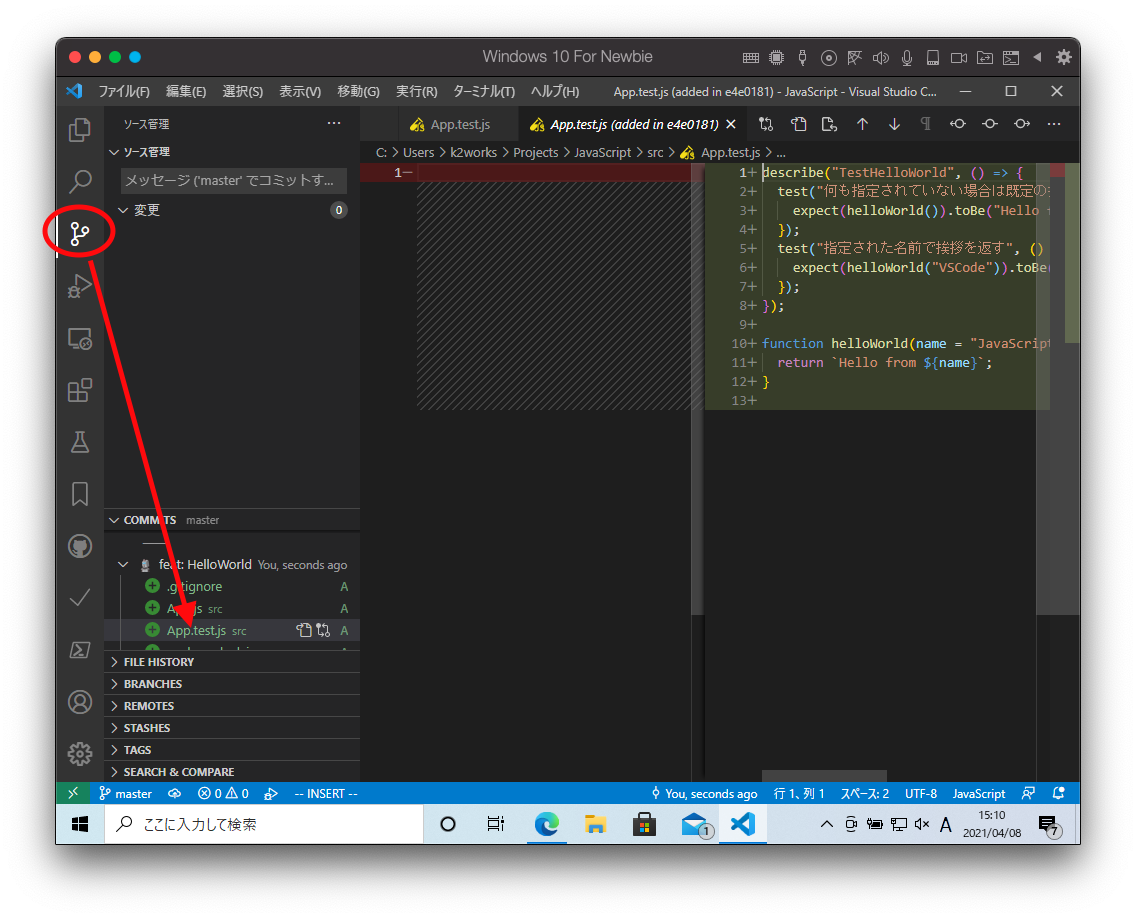This screenshot has height=918, width=1136.
Task: Open the Run and Debug view
Action: [80, 286]
